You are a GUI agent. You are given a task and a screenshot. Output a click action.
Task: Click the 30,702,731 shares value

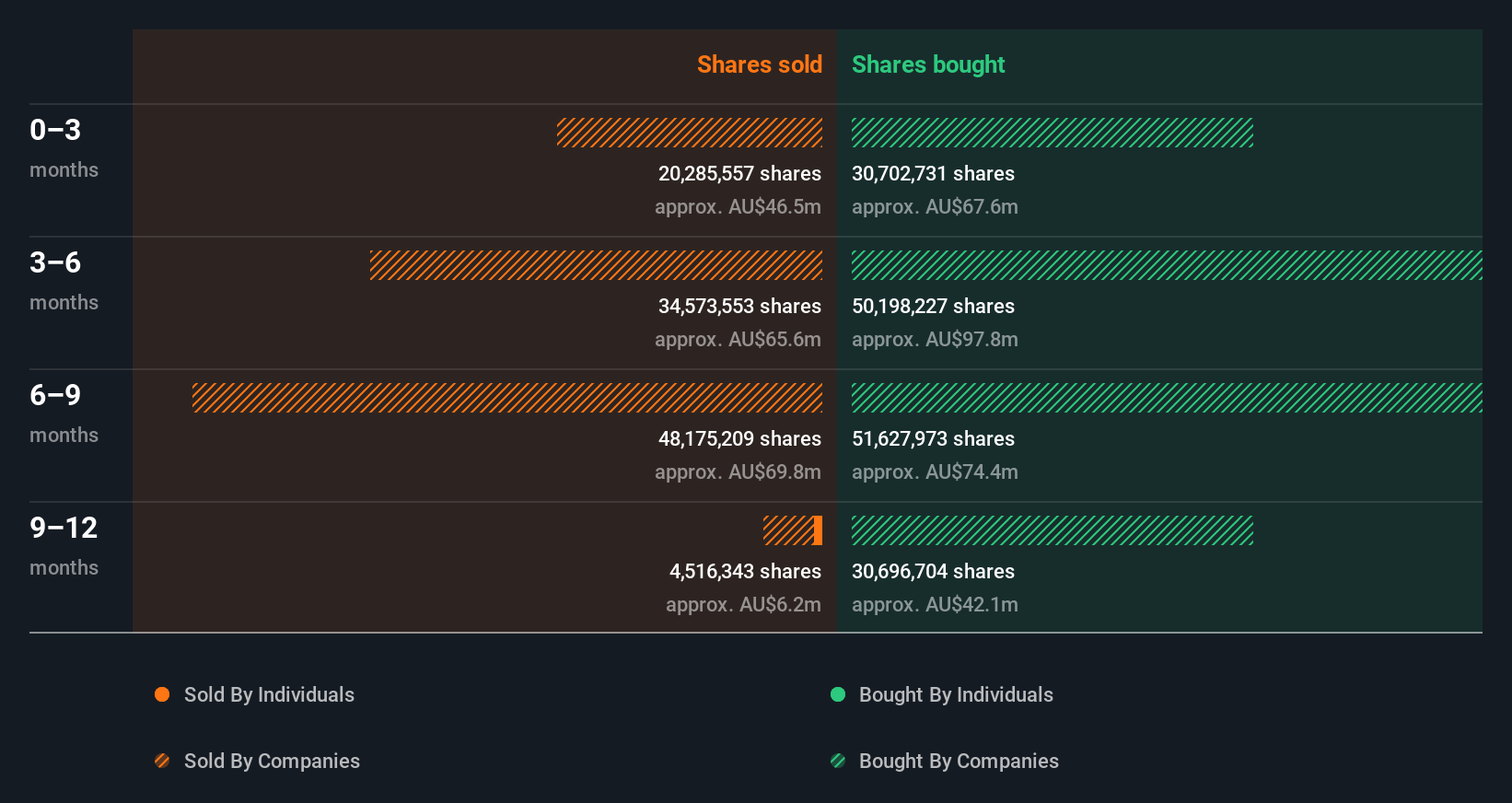tap(933, 173)
